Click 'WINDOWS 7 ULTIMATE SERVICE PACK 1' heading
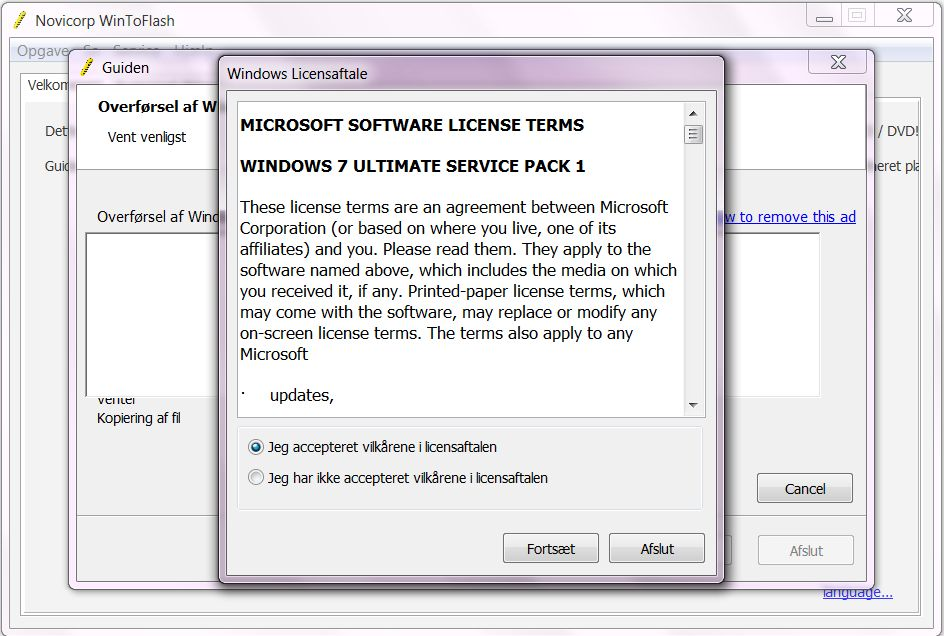 click(x=412, y=166)
